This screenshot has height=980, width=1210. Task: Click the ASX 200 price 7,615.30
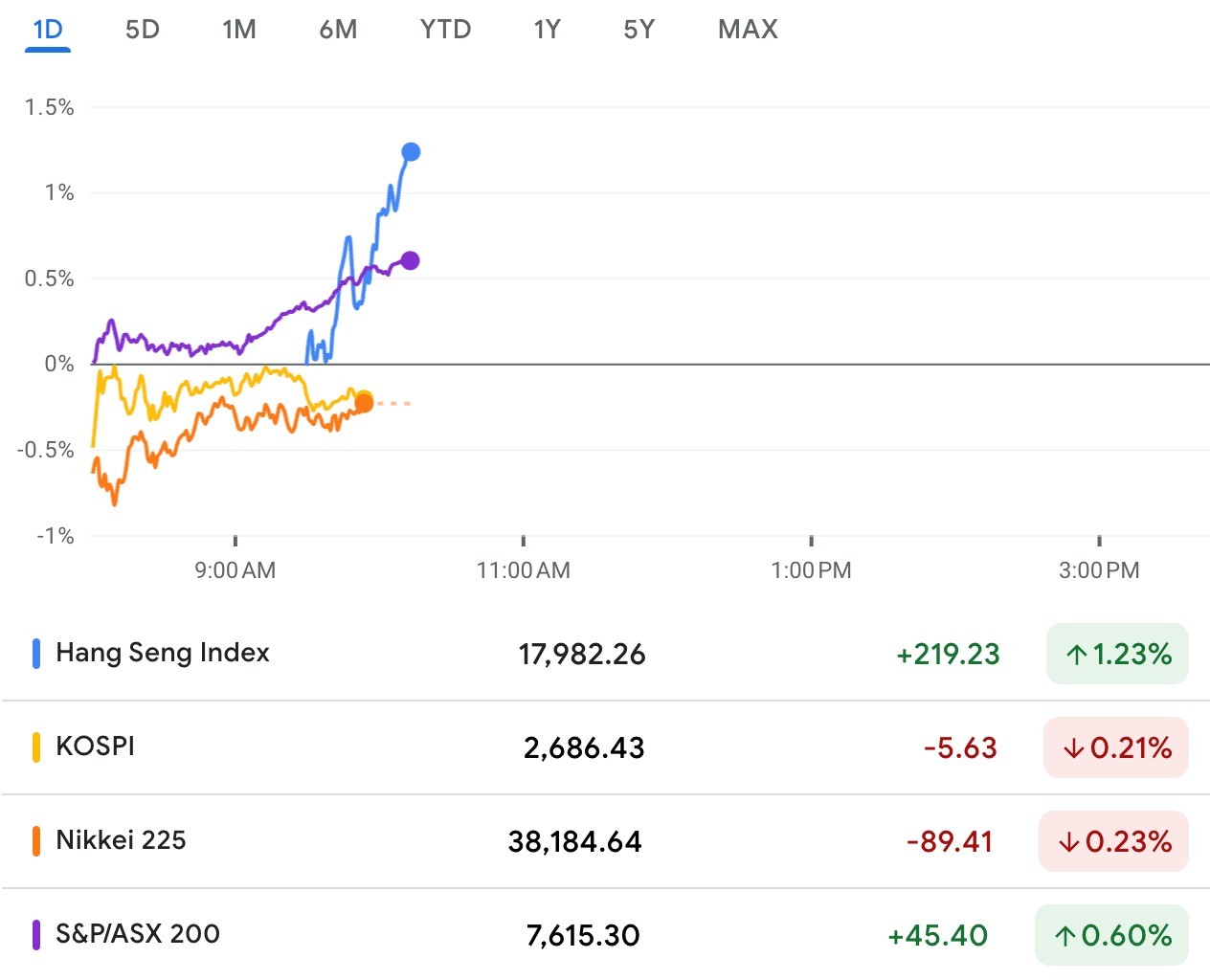[583, 936]
